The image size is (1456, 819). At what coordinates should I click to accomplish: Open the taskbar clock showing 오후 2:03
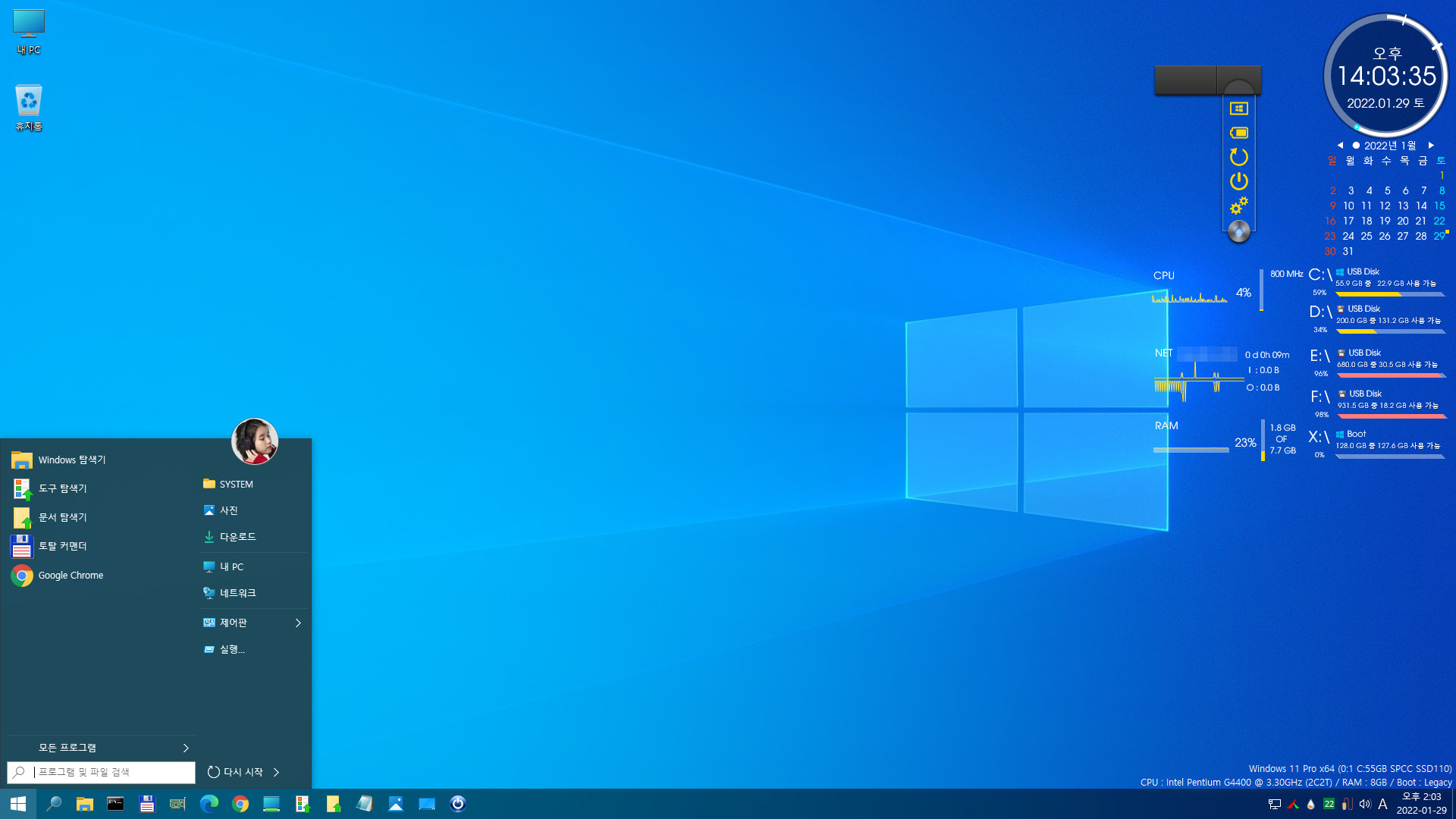[1421, 804]
